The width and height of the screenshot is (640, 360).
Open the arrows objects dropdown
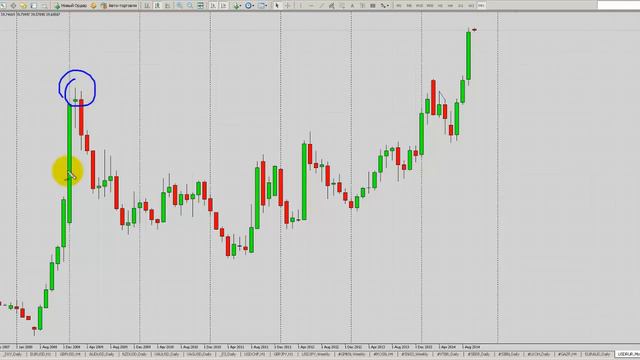[385, 6]
